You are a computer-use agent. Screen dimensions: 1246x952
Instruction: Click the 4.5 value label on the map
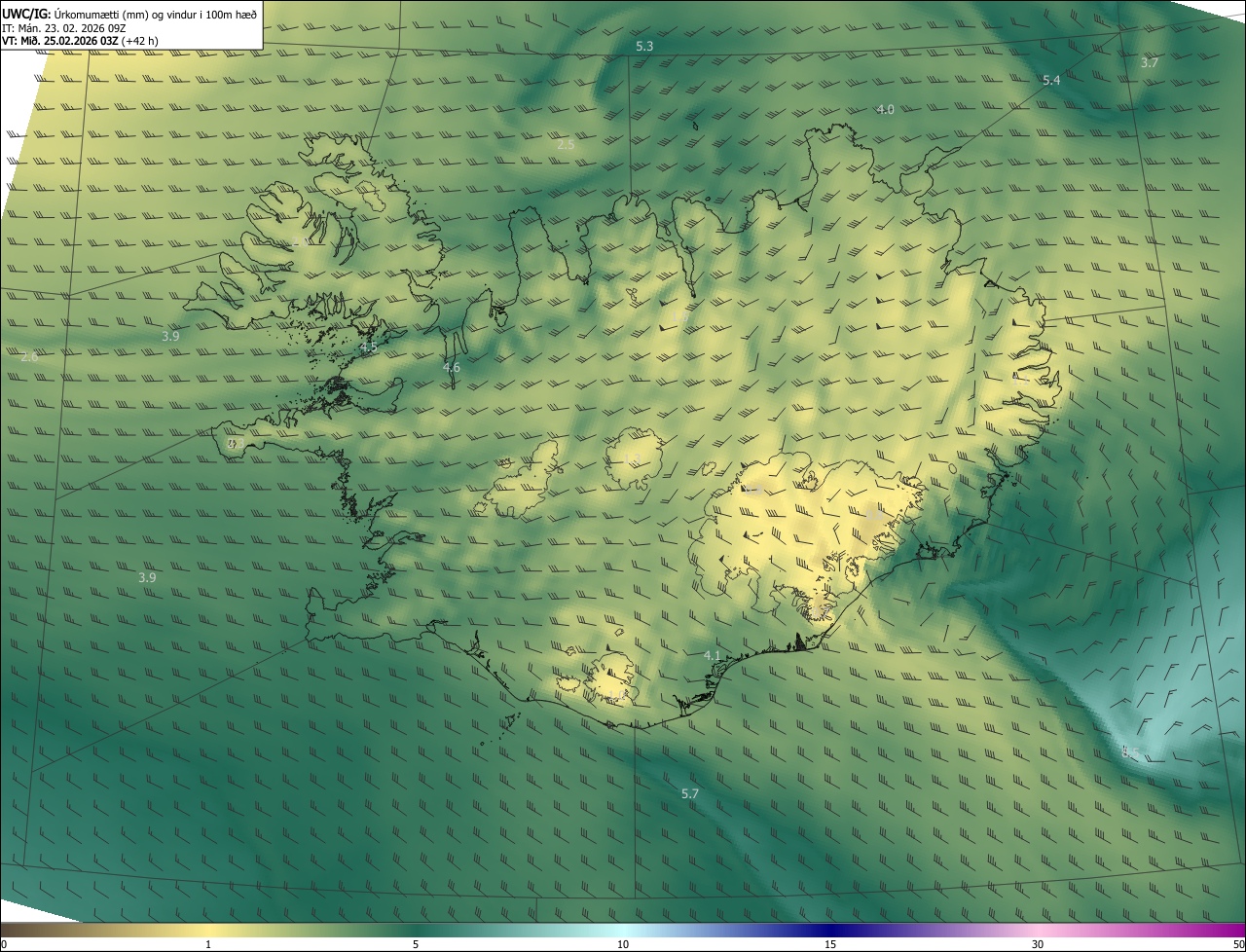point(369,347)
